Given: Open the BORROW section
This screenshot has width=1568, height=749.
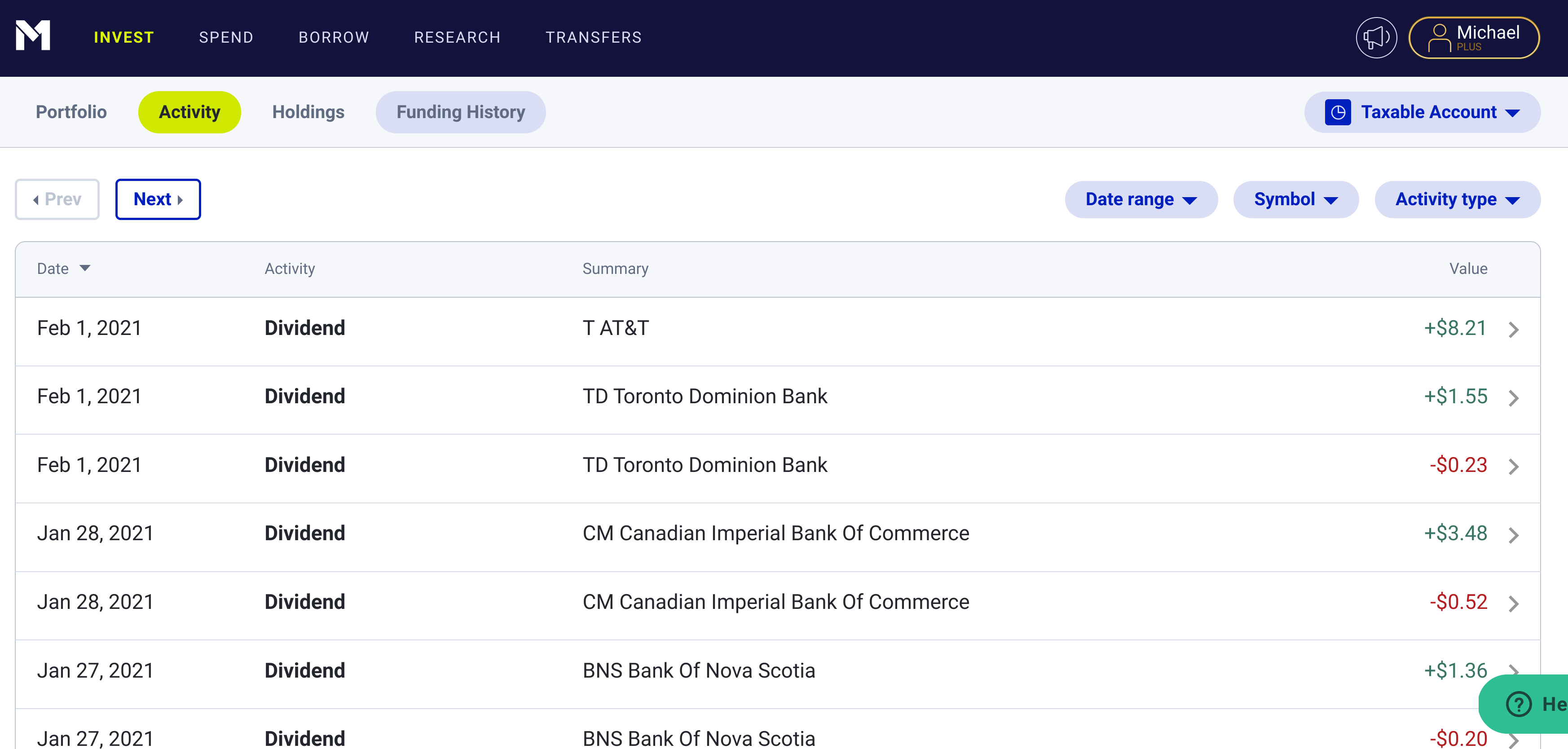Looking at the screenshot, I should click(334, 38).
